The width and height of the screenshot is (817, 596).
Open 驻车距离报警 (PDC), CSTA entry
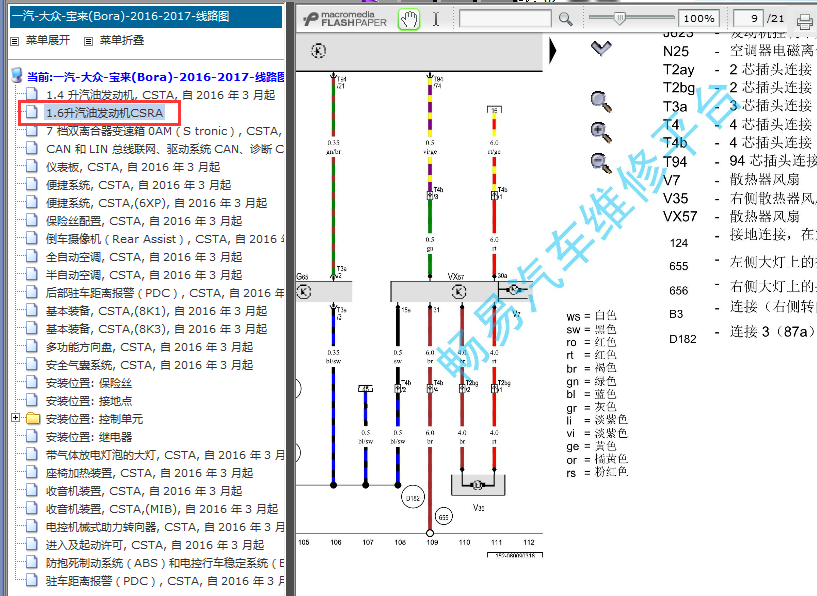tap(165, 581)
